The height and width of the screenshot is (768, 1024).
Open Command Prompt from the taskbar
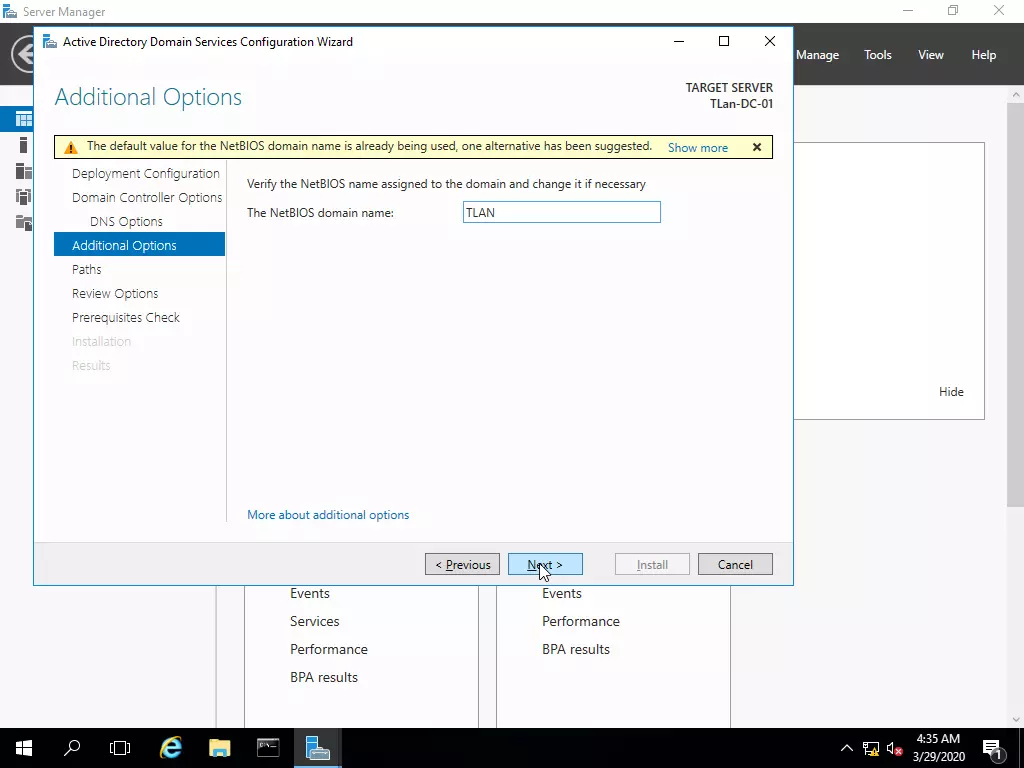[x=268, y=748]
